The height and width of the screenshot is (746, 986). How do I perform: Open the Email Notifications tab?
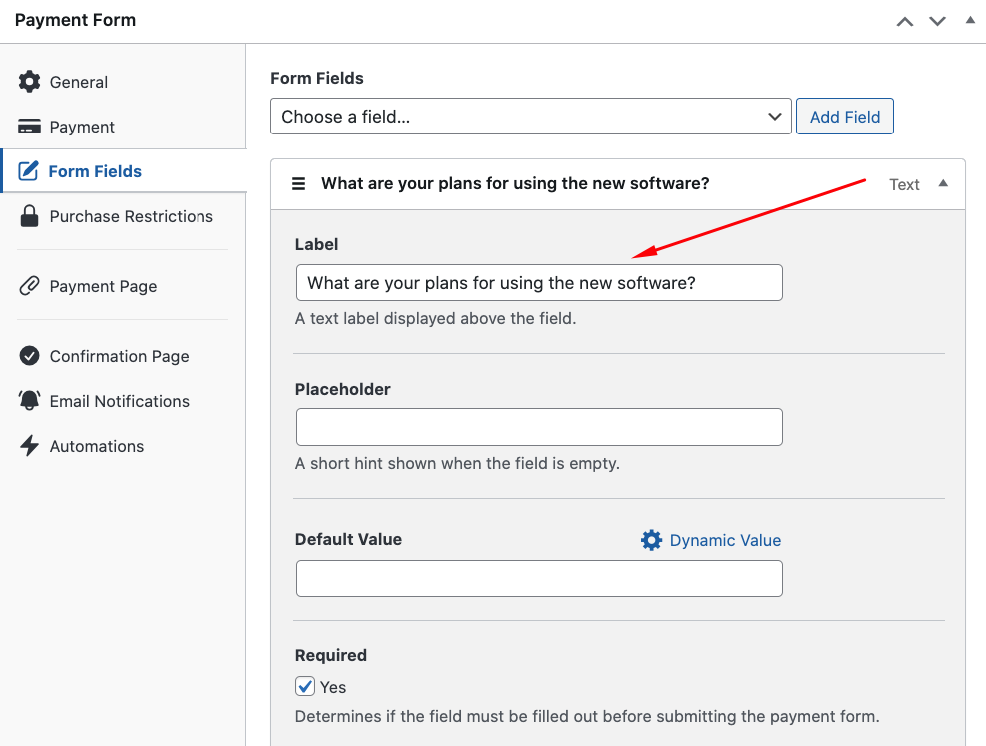[x=119, y=401]
